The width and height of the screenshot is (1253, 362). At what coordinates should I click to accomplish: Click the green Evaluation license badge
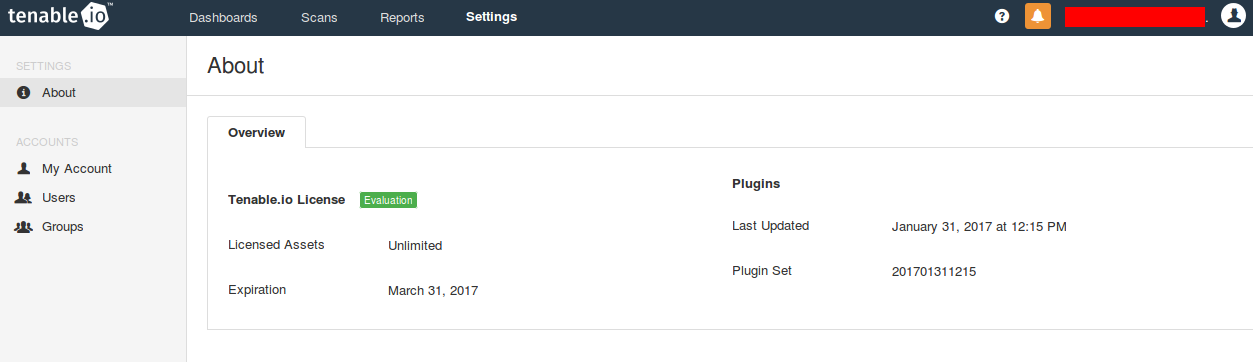388,200
